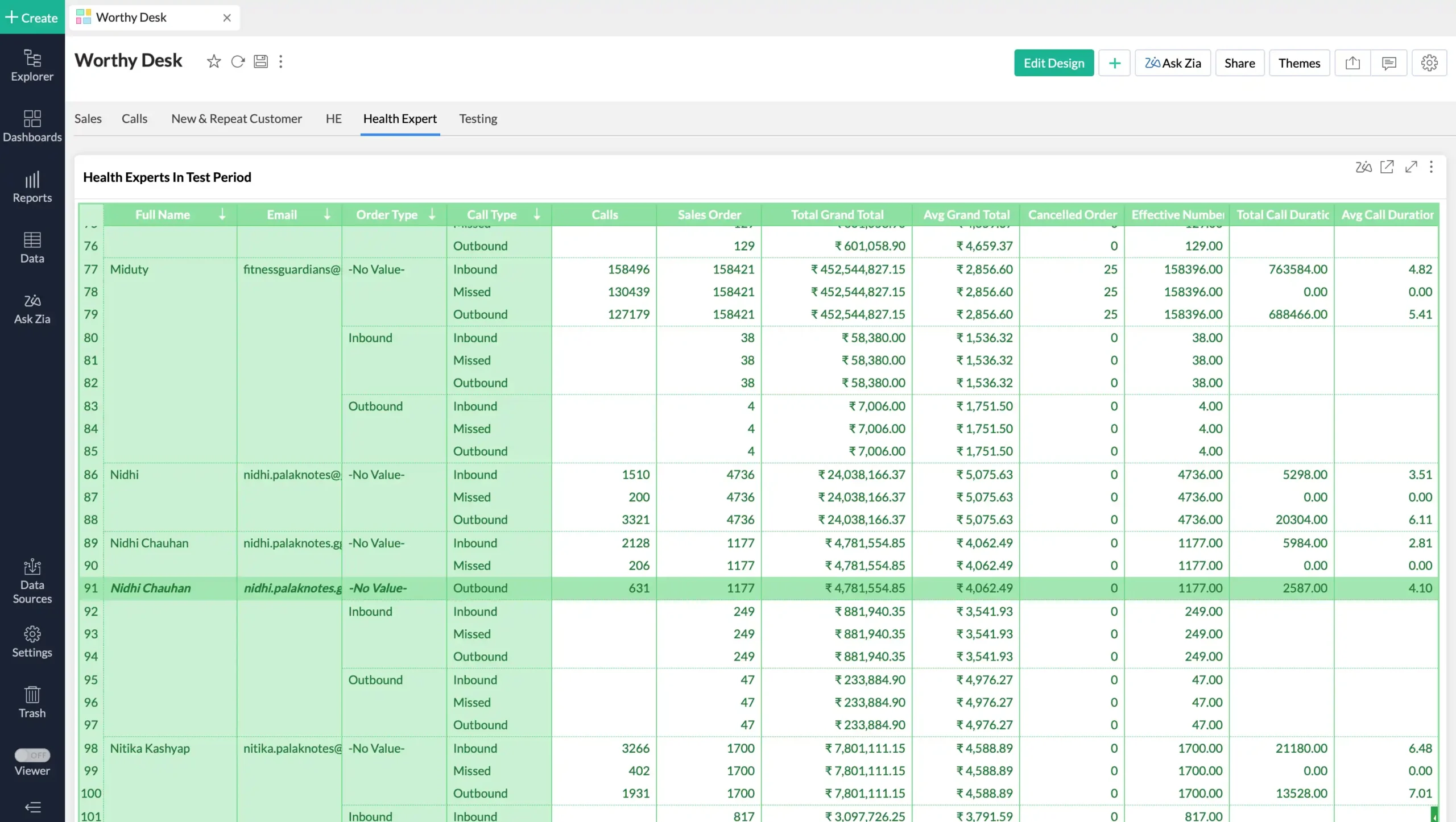The height and width of the screenshot is (822, 1456).
Task: Open the Themes button
Action: (1299, 63)
